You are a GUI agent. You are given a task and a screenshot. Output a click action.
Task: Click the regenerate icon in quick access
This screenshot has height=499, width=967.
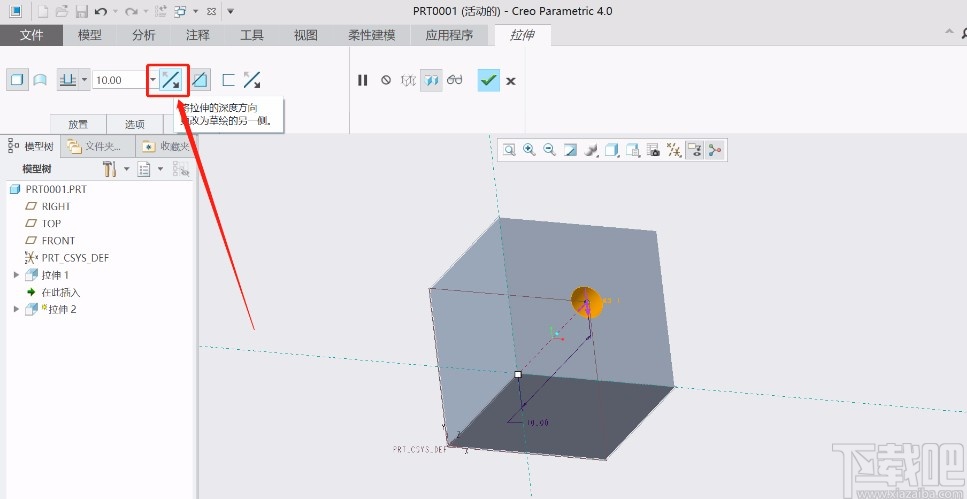(x=160, y=11)
